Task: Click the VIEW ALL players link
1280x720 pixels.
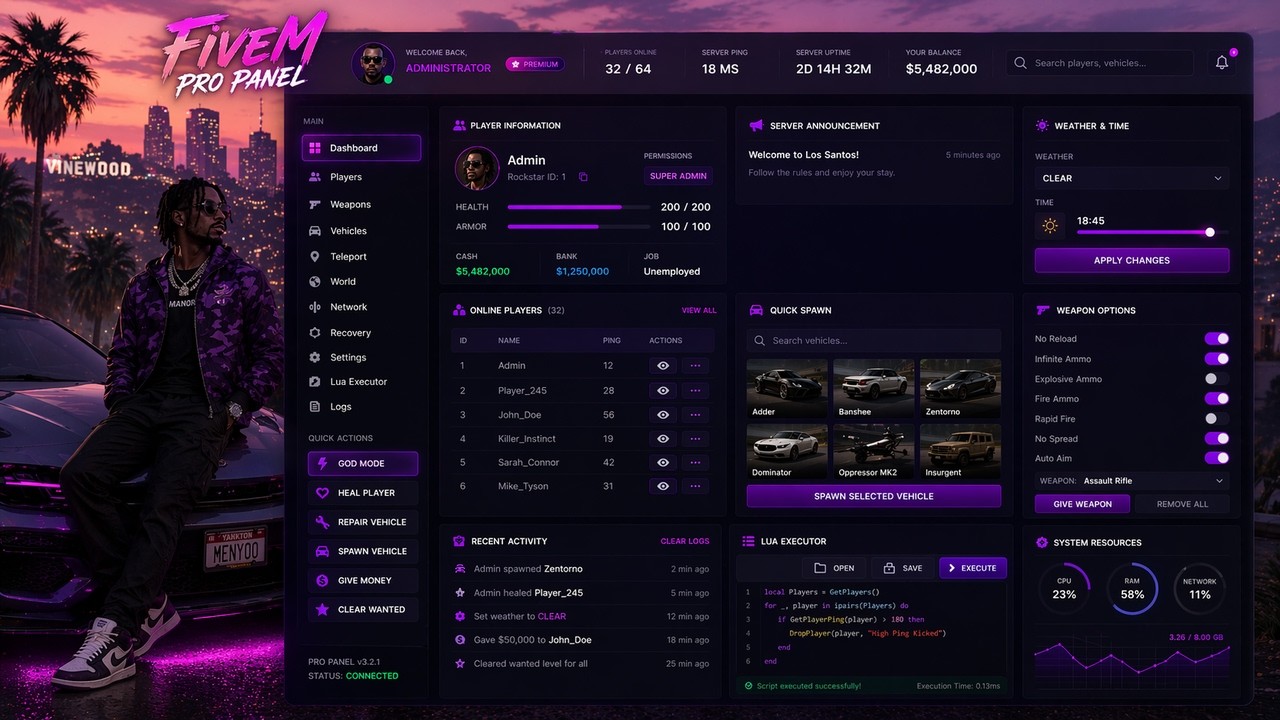Action: point(699,310)
